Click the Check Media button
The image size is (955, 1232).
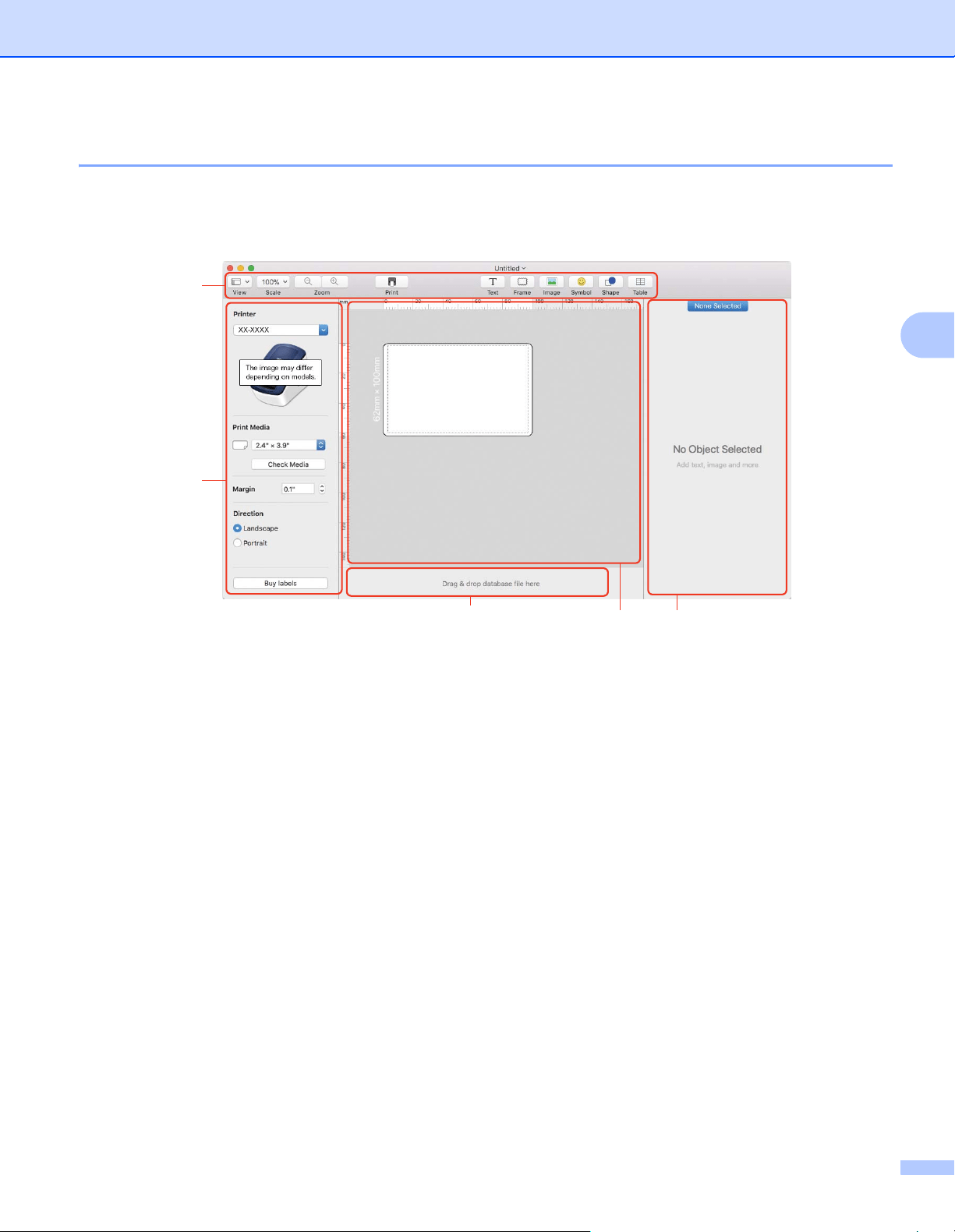[288, 464]
